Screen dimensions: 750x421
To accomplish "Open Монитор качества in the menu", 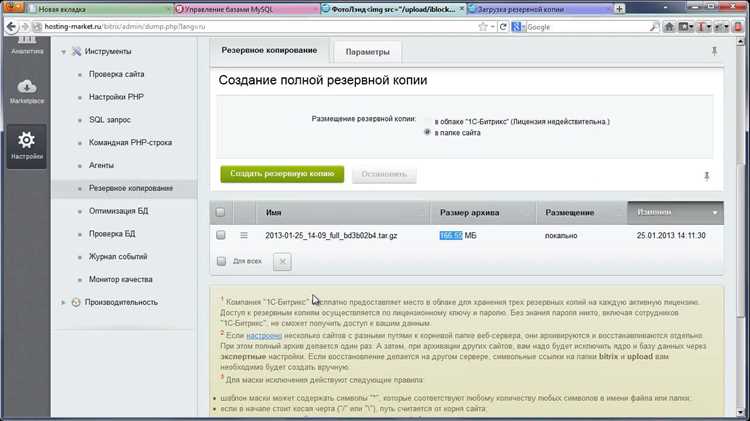I will 121,279.
